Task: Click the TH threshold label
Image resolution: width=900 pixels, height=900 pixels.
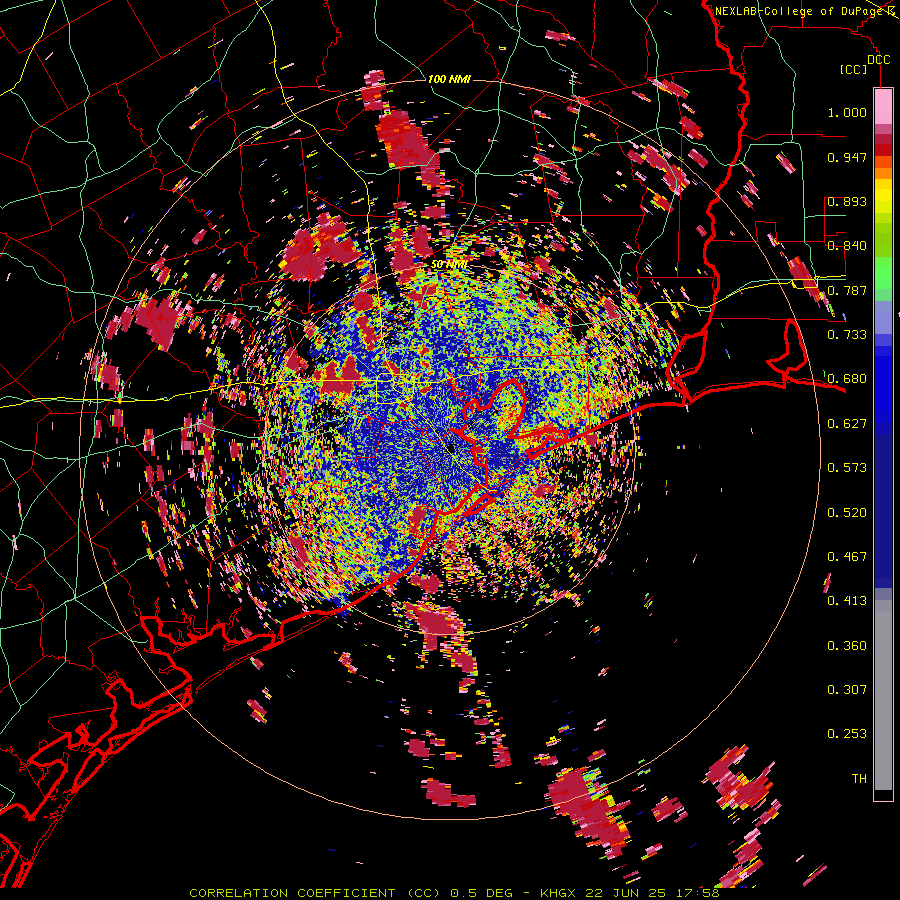Action: pyautogui.click(x=859, y=779)
